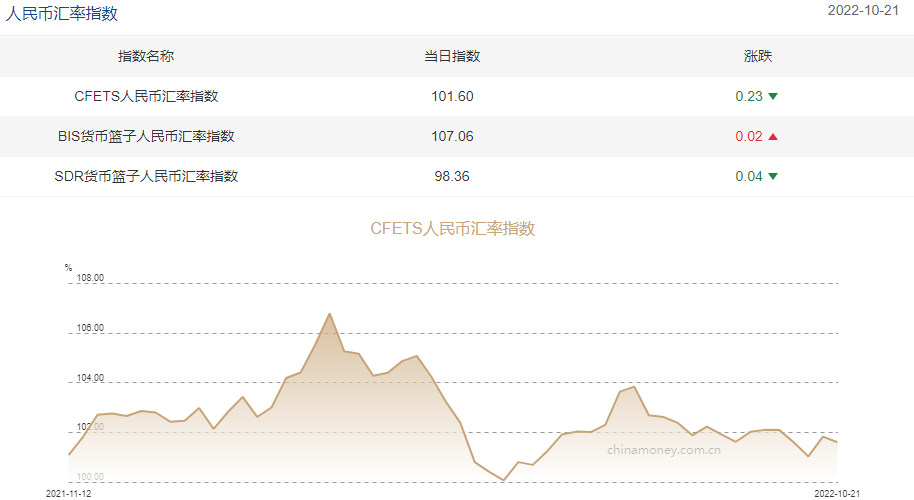Select the BIS货币篮子人民币汇率指数 row name
Image resolution: width=914 pixels, height=500 pixels.
pyautogui.click(x=146, y=136)
